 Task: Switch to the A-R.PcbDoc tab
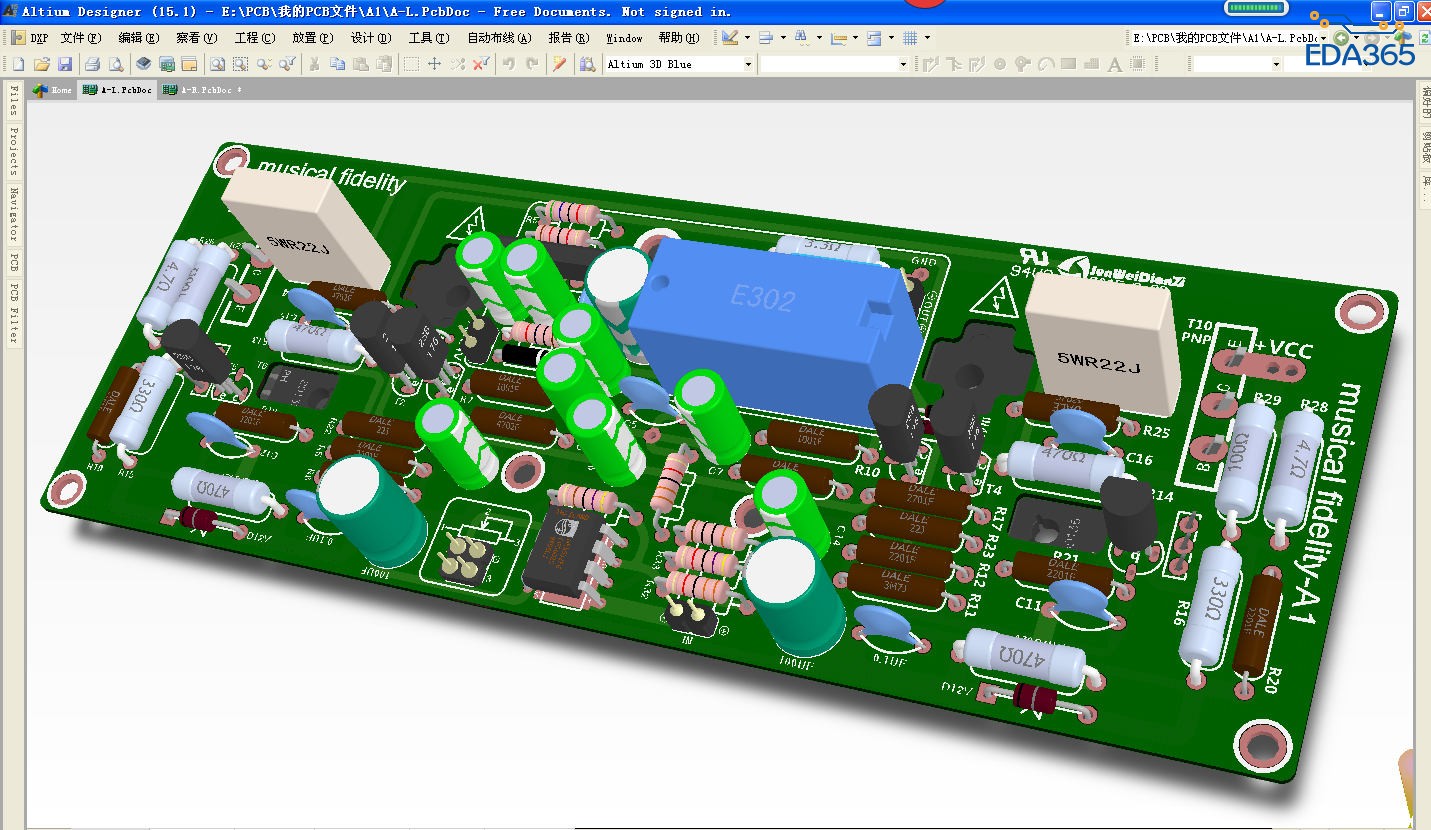206,90
